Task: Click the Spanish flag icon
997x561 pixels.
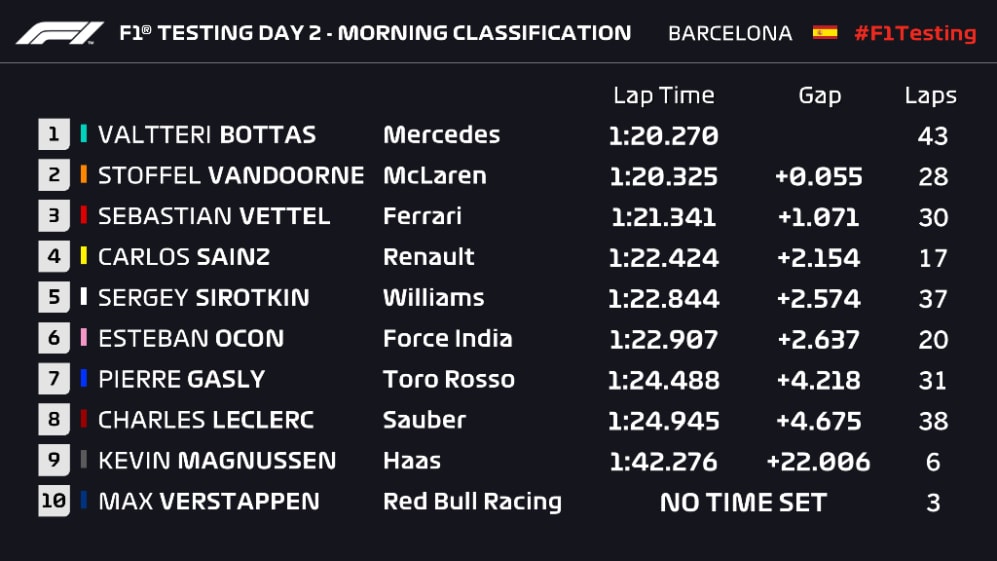Action: coord(825,32)
